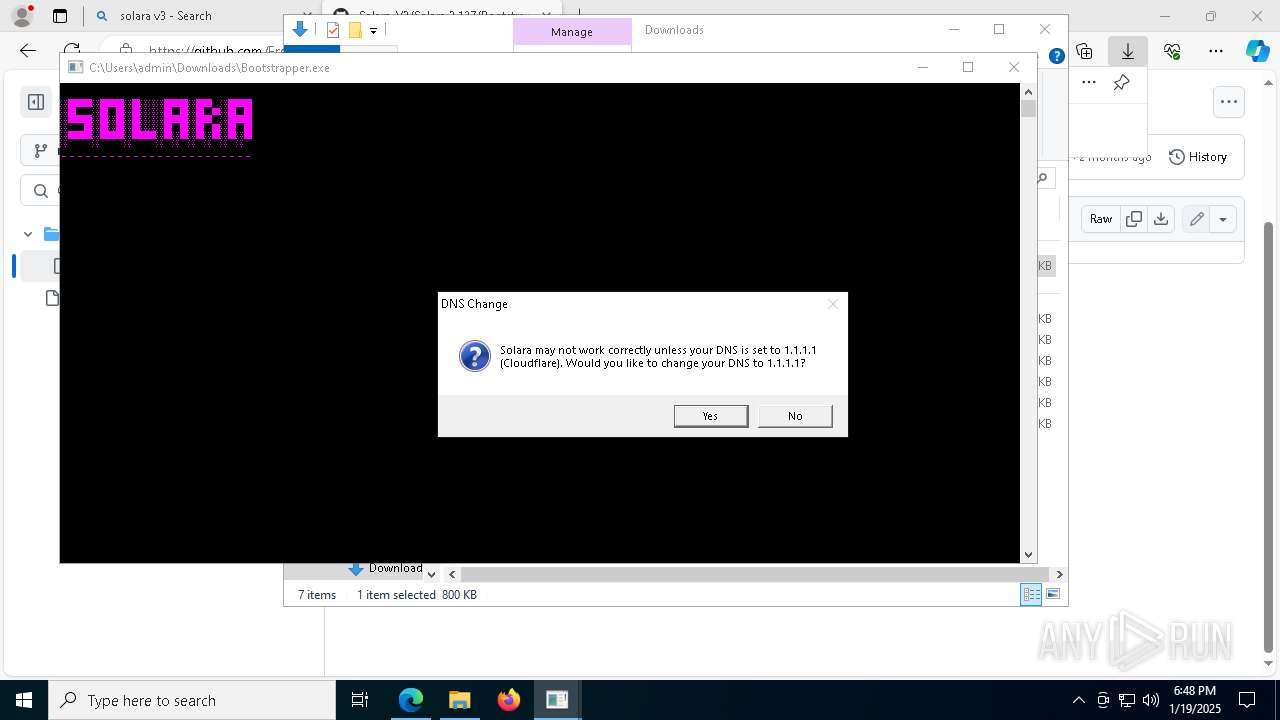Click Explorer quick access down-arrow icon
The height and width of the screenshot is (720, 1280).
pyautogui.click(x=300, y=30)
